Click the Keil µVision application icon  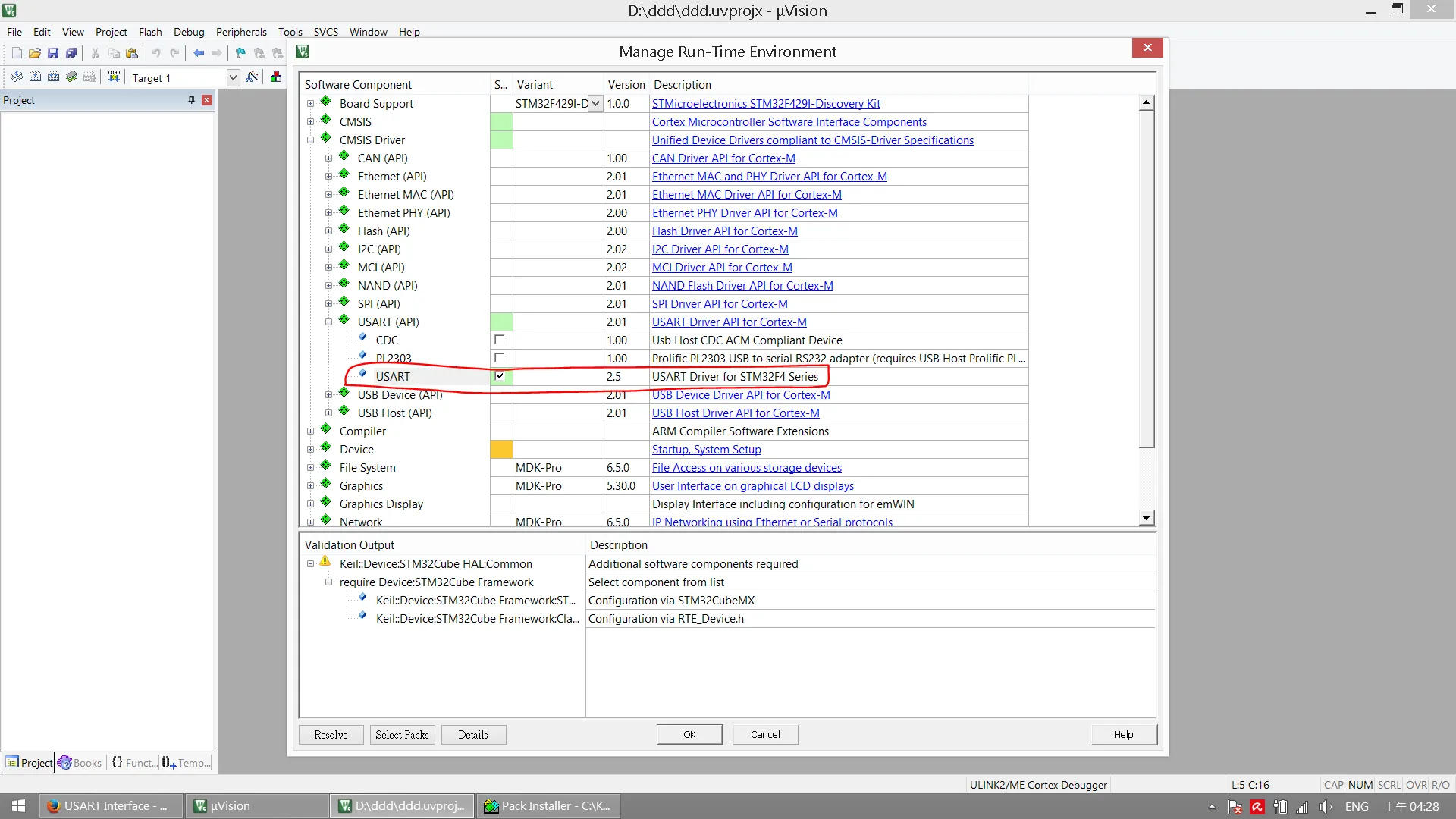(x=10, y=10)
